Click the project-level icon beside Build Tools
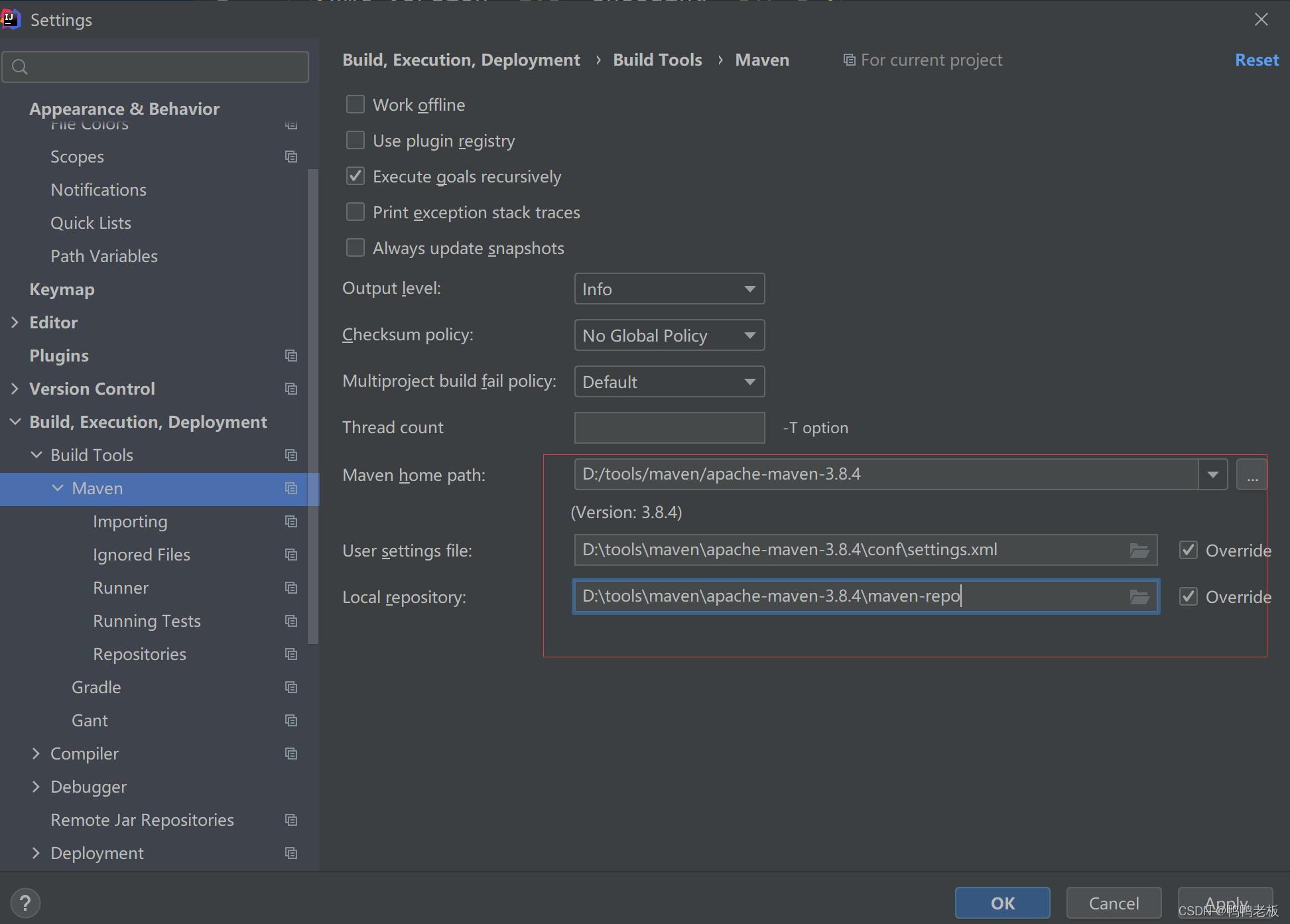The image size is (1290, 924). pos(291,455)
